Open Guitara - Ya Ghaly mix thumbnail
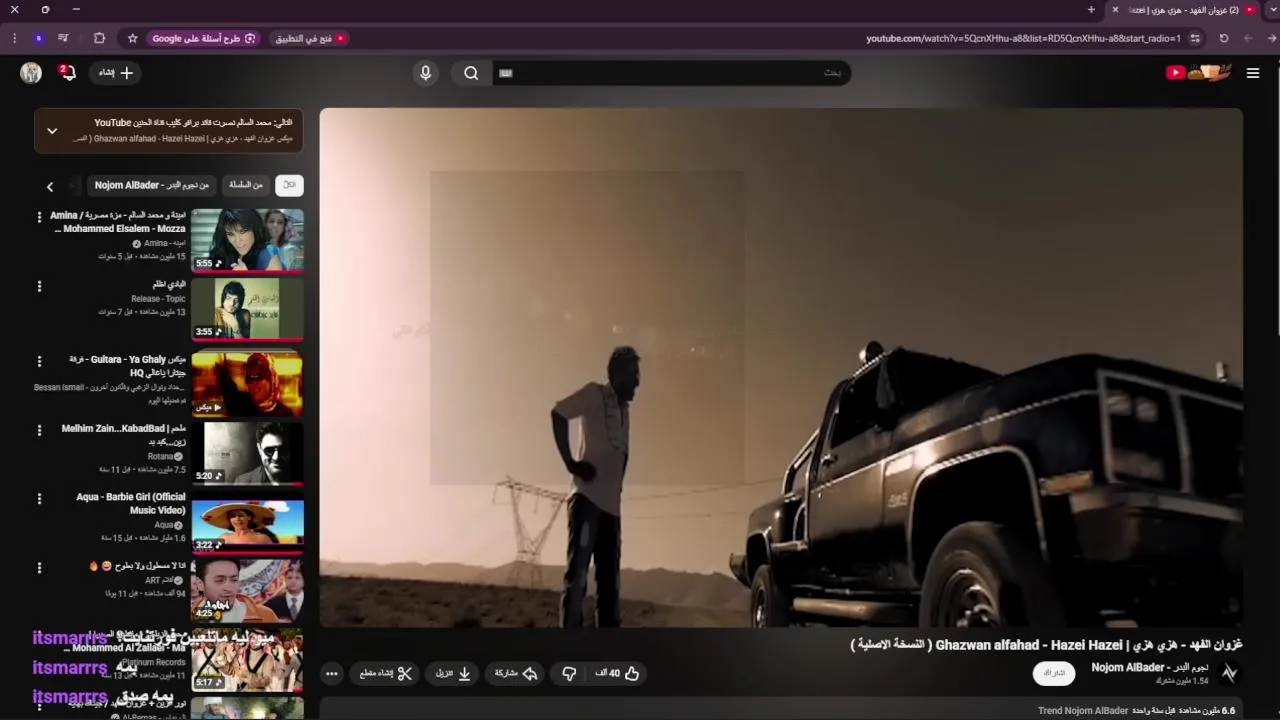 tap(247, 383)
